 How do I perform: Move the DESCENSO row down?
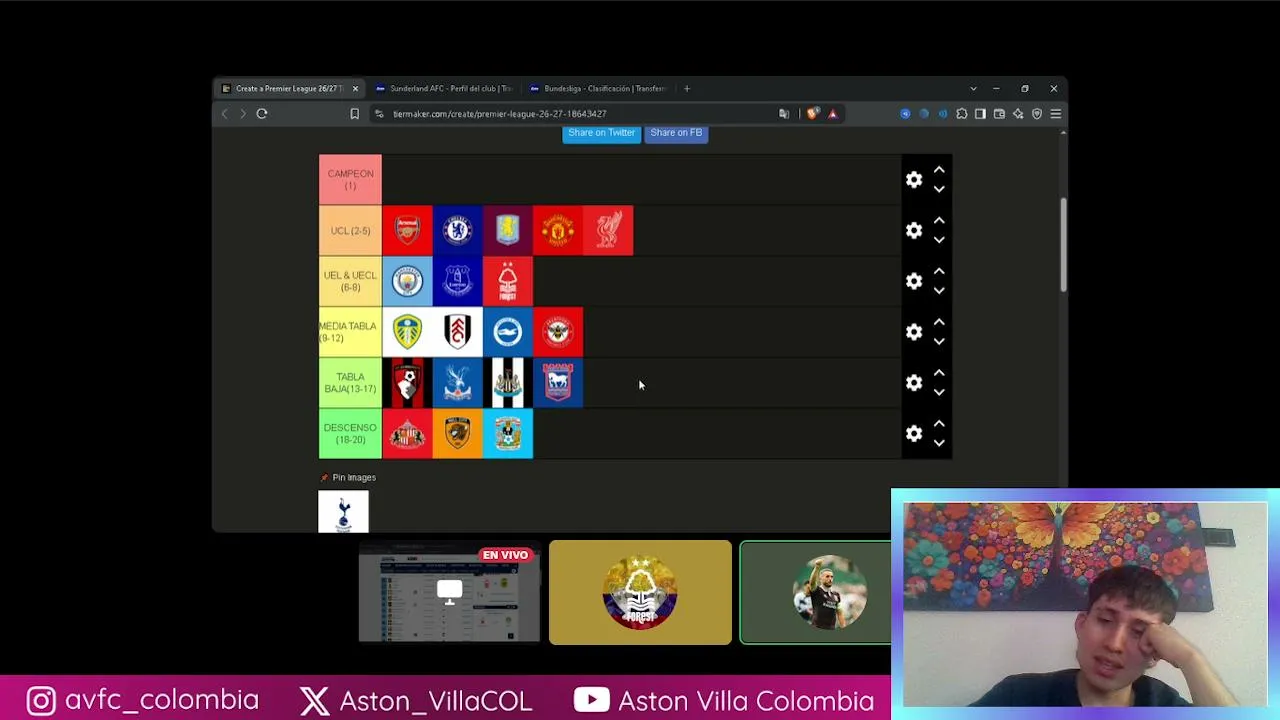(x=939, y=443)
